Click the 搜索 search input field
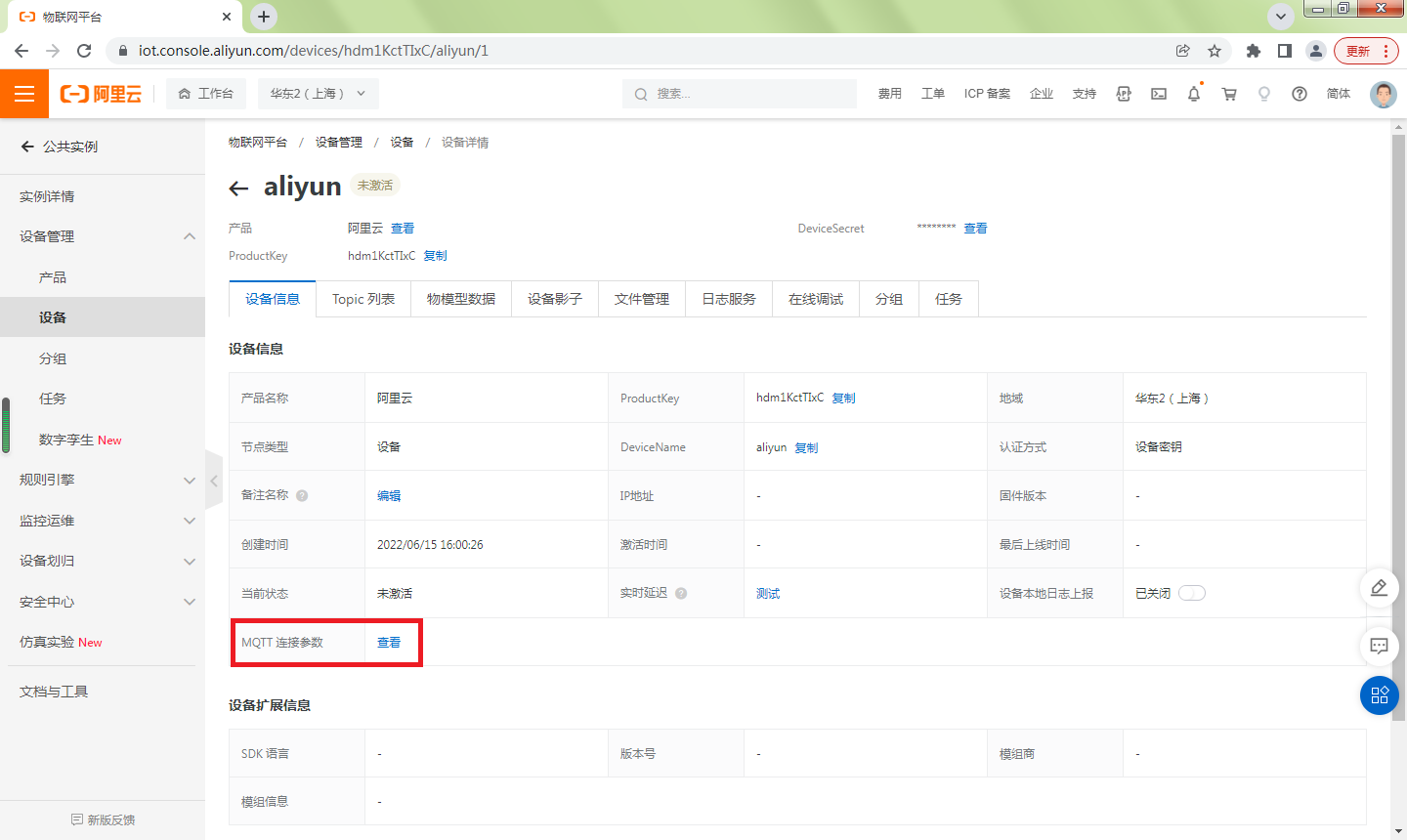Image resolution: width=1407 pixels, height=840 pixels. point(740,94)
